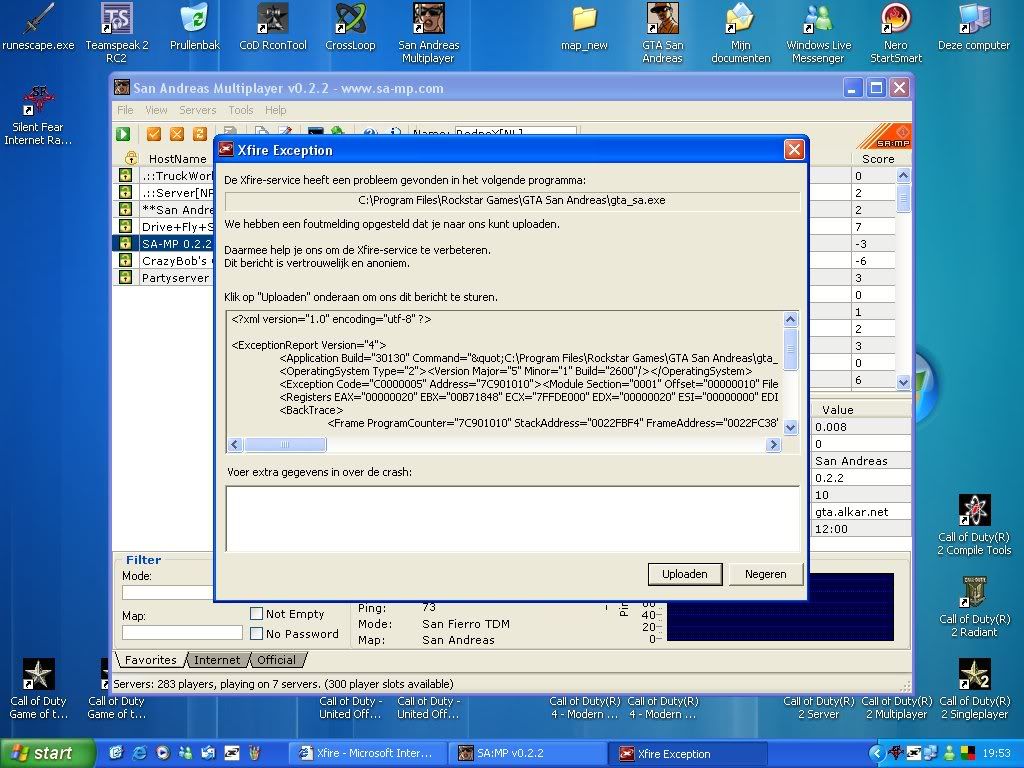Click the Windows start button
1024x768 pixels.
coord(47,753)
